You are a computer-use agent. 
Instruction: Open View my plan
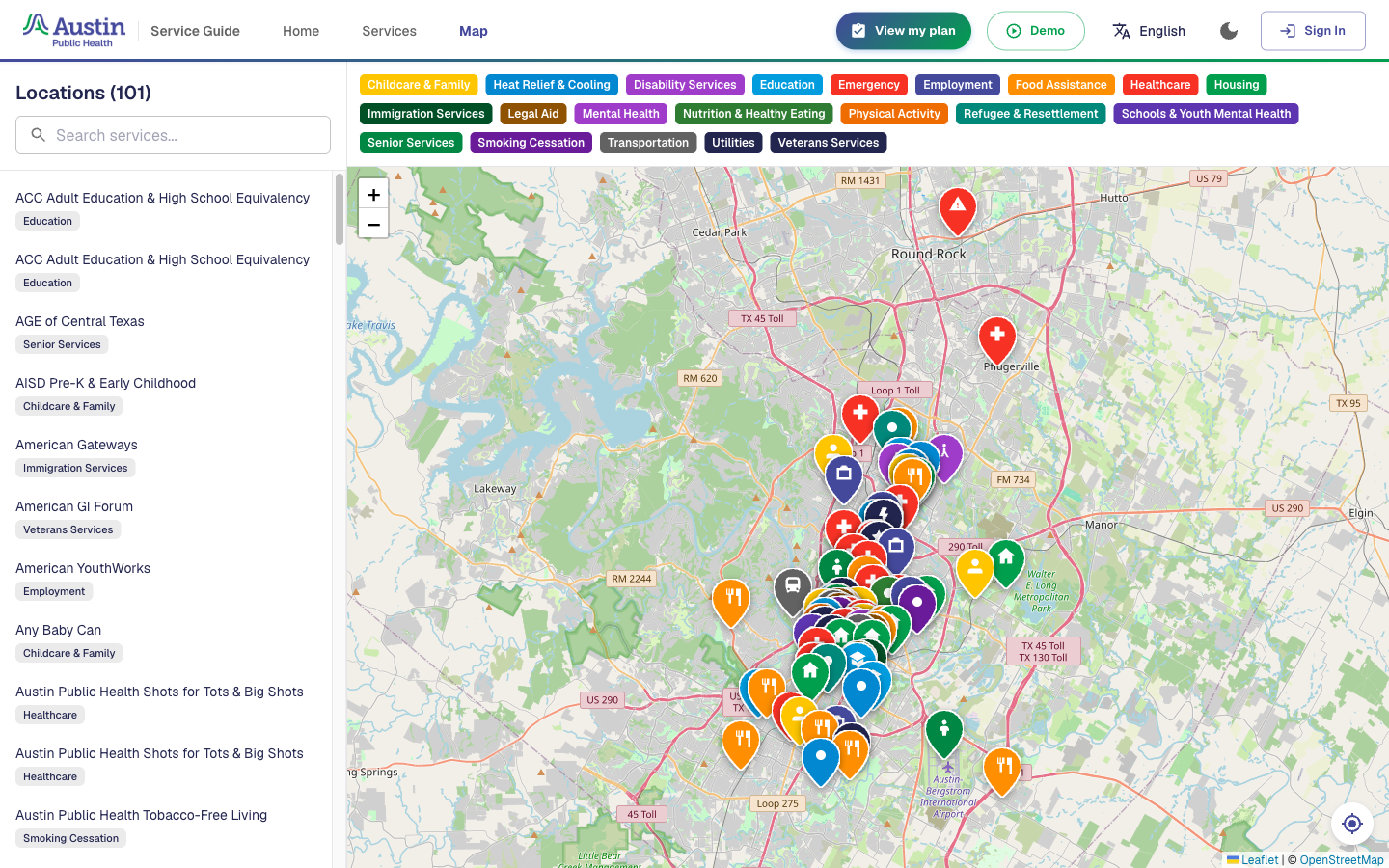click(x=904, y=31)
